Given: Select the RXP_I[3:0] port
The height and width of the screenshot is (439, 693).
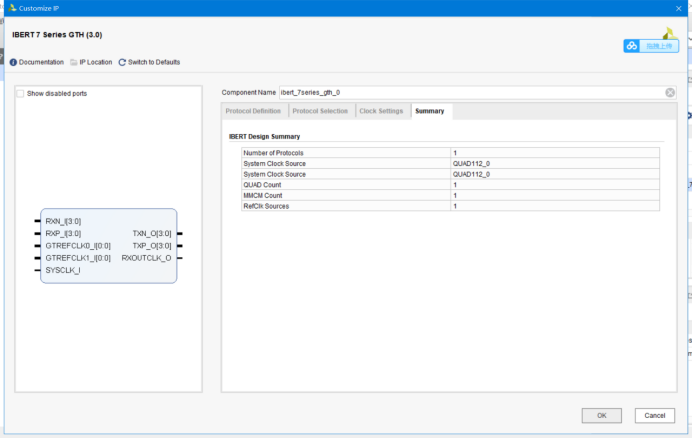Looking at the screenshot, I should (x=63, y=233).
